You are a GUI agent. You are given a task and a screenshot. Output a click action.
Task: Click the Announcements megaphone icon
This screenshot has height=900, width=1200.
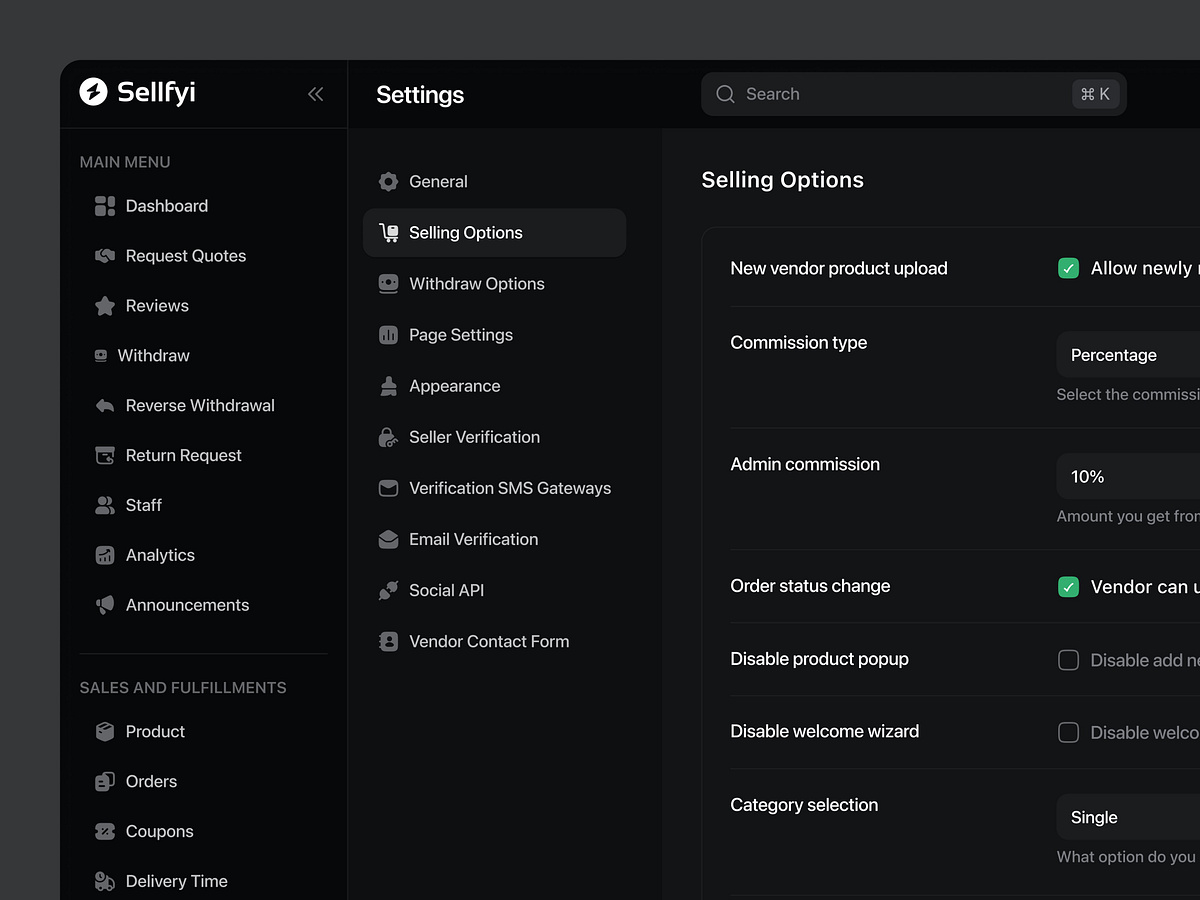pyautogui.click(x=104, y=605)
